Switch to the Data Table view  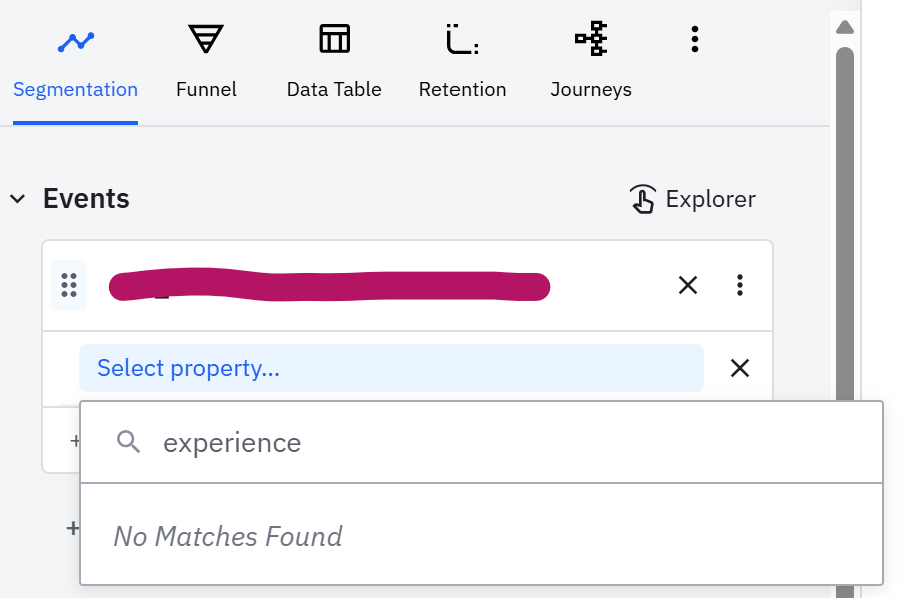point(334,62)
